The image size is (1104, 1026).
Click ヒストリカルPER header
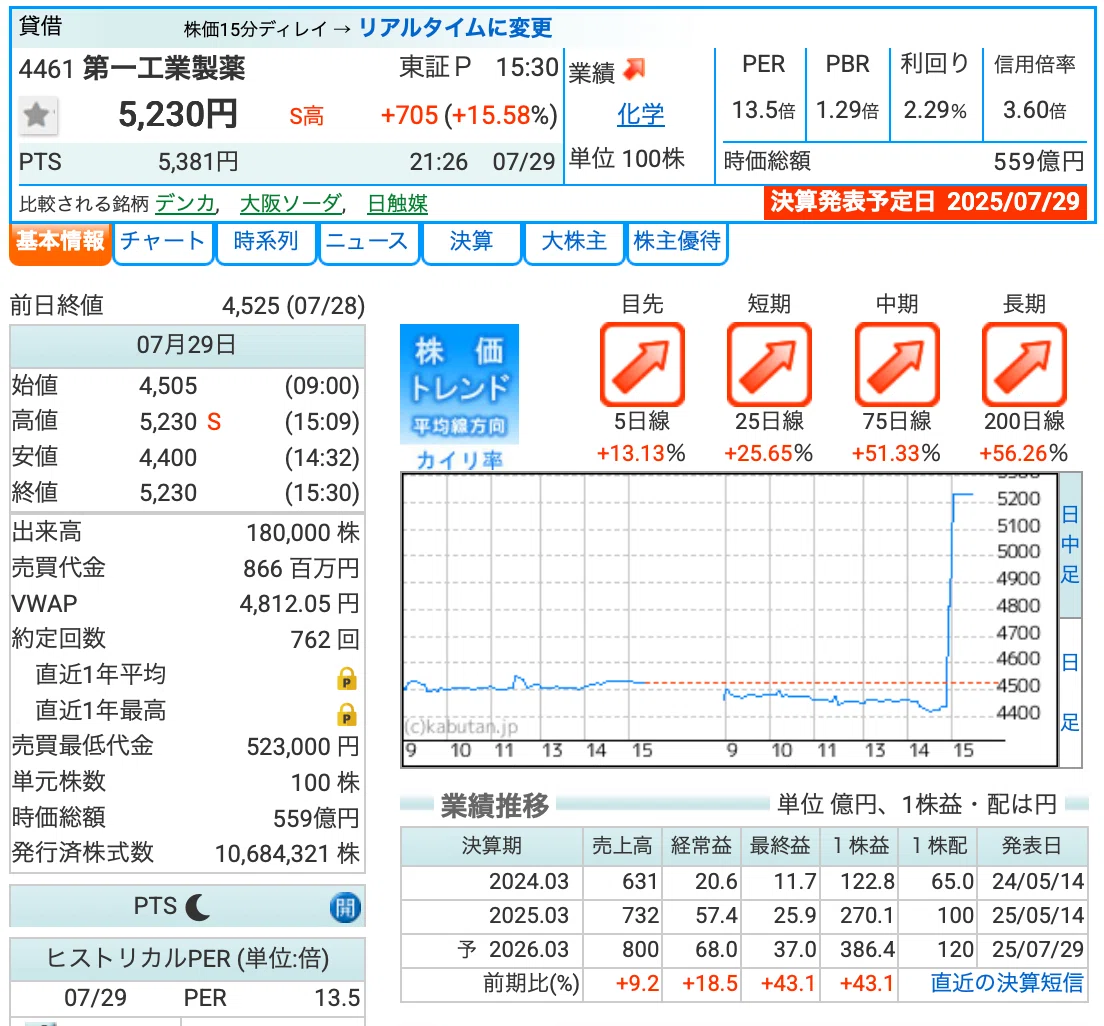click(187, 959)
